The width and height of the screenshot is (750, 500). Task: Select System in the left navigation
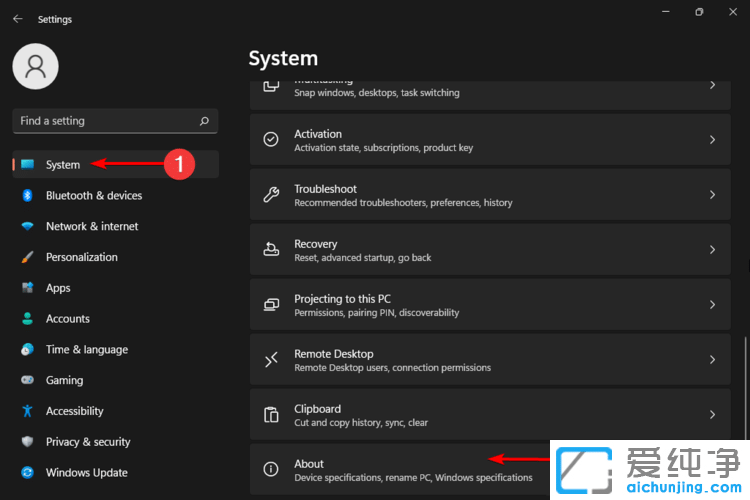(62, 165)
